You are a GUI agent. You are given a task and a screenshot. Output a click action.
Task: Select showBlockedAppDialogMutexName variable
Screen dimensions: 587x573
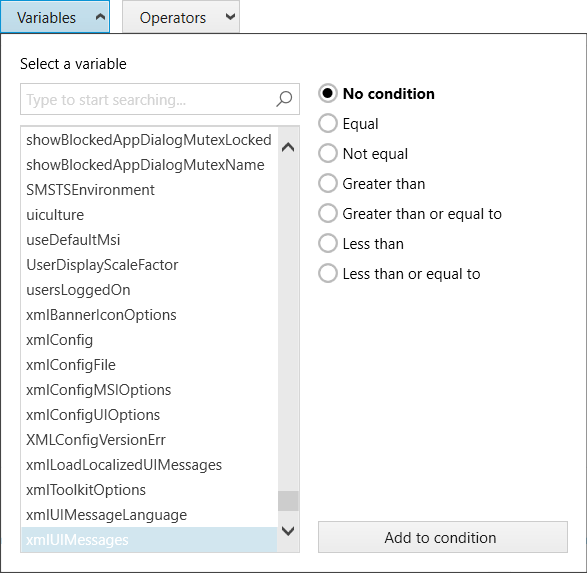[149, 165]
